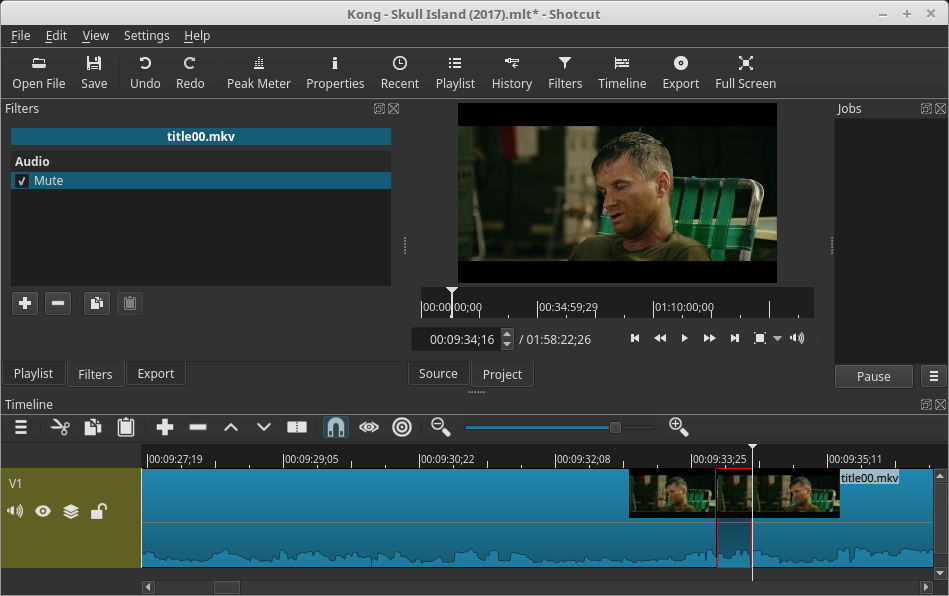Image resolution: width=949 pixels, height=596 pixels.
Task: Uncheck the Mute audio filter checkbox
Action: [22, 181]
